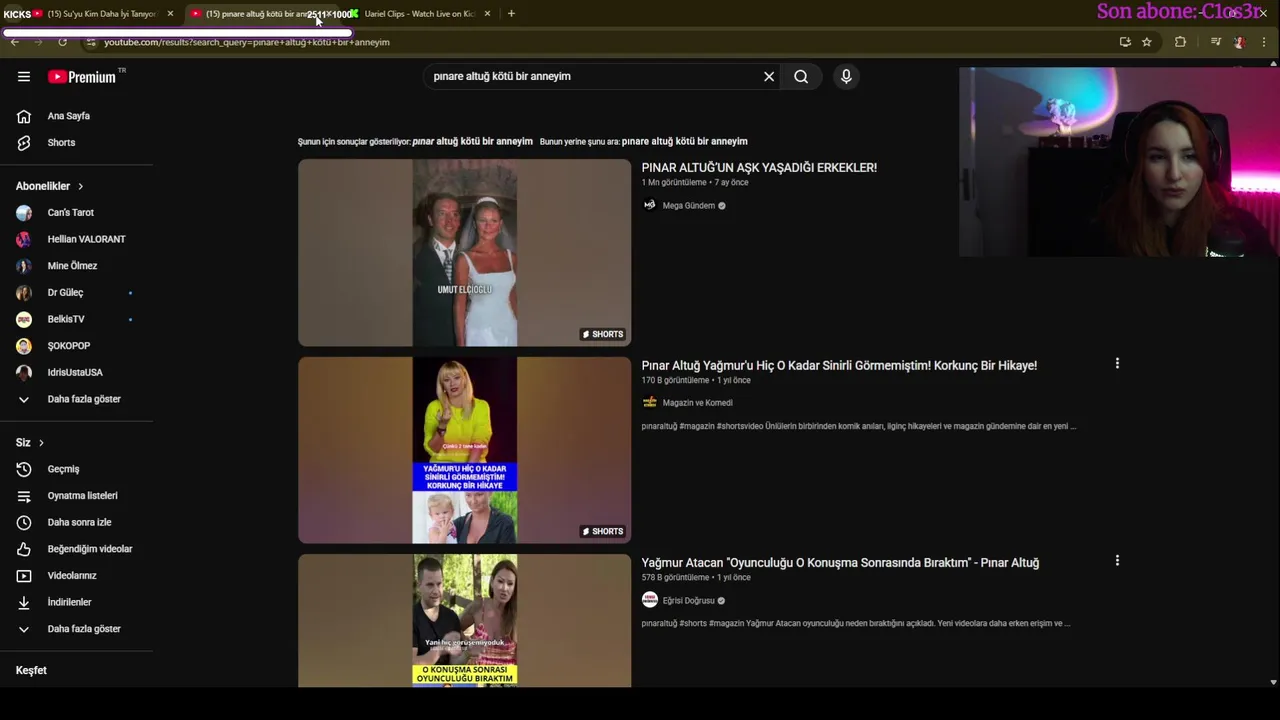This screenshot has height=720, width=1280.
Task: Click the browser address bar URL
Action: [x=247, y=42]
